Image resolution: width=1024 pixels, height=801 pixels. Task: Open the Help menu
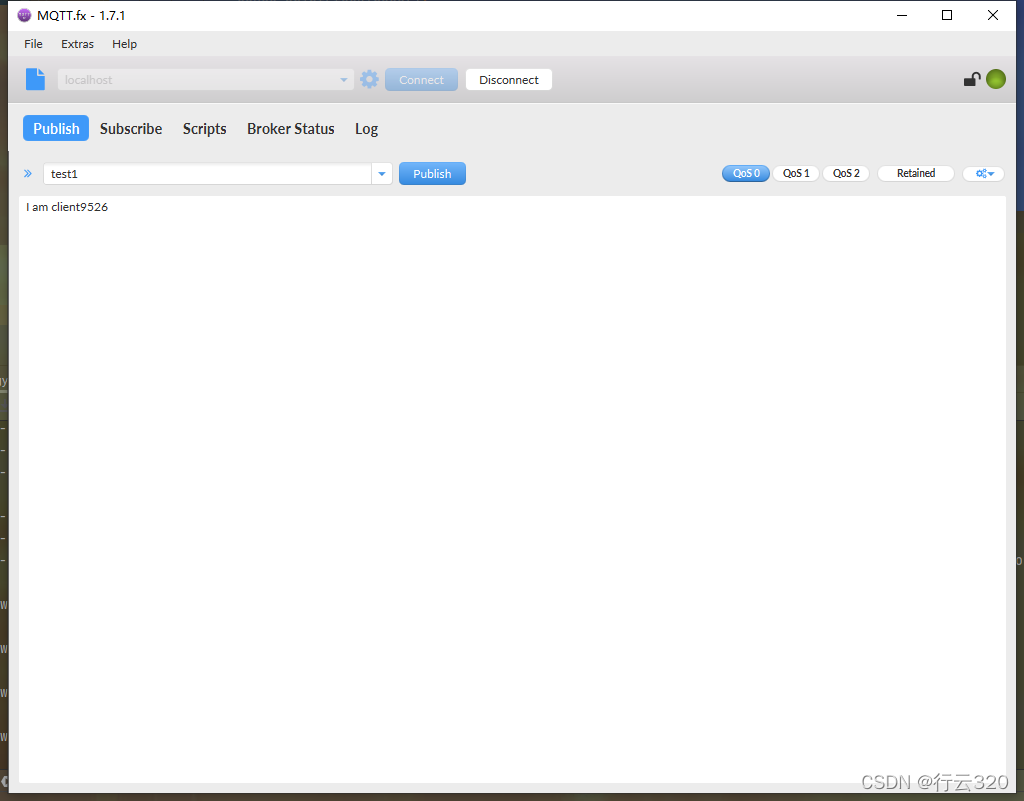(124, 44)
